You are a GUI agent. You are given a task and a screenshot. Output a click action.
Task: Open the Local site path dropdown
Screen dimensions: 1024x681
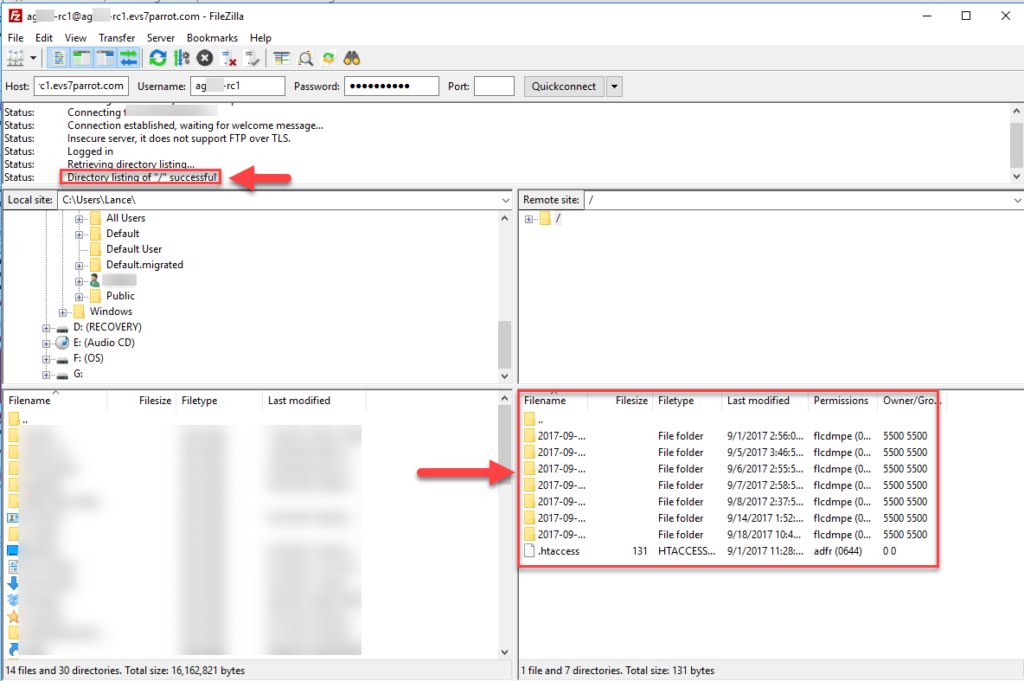(x=505, y=200)
